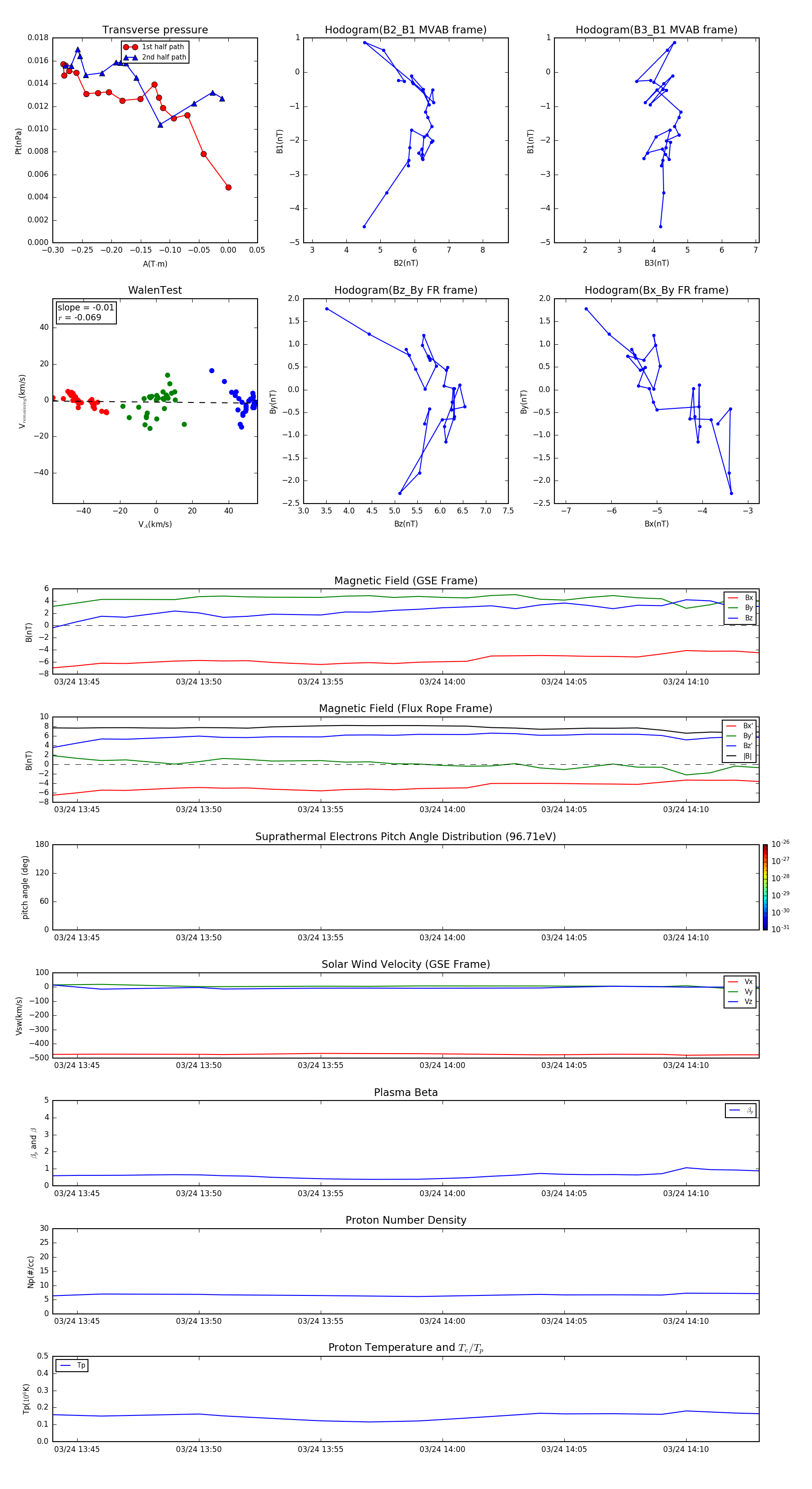812x1489 pixels.
Task: Click the 'A(T·m)' axis label
Action: pyautogui.click(x=155, y=264)
